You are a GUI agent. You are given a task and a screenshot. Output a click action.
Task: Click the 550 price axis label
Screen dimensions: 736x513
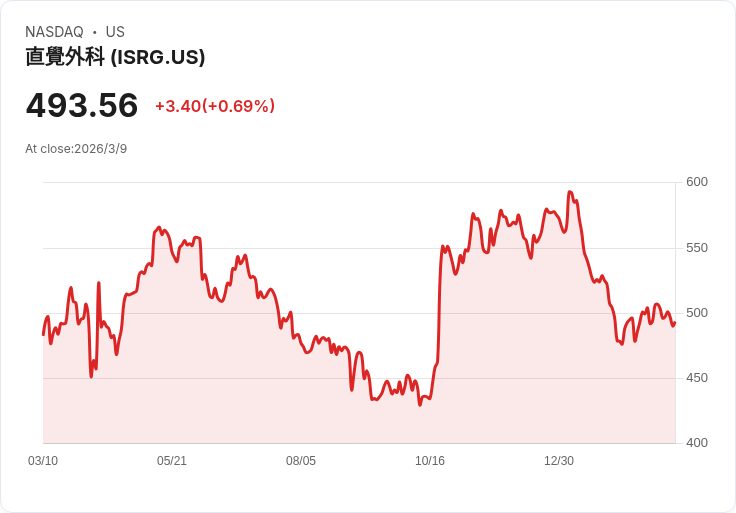(x=697, y=247)
